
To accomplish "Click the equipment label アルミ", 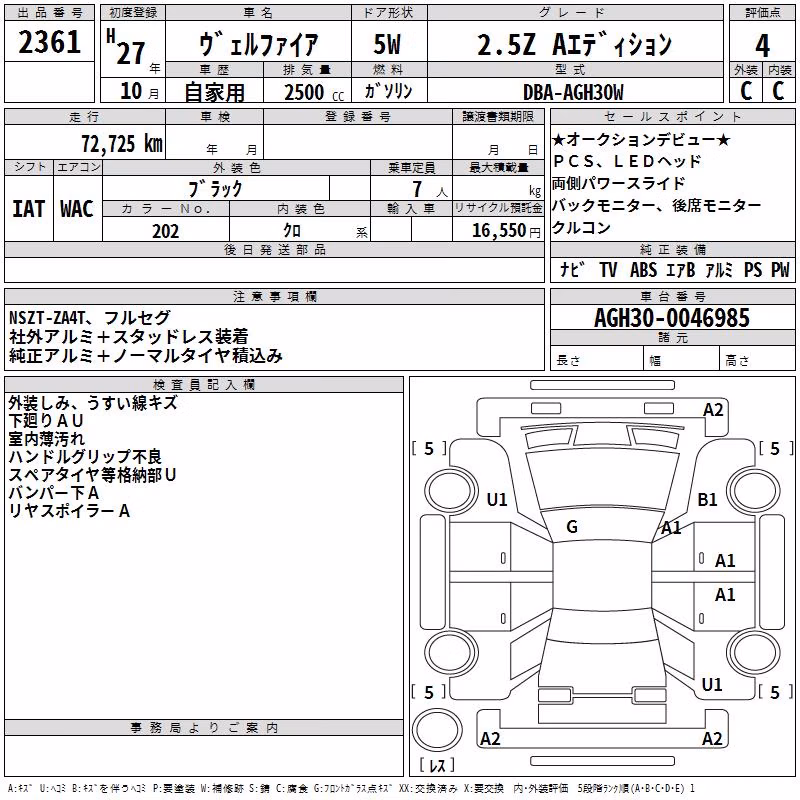I will pyautogui.click(x=719, y=269).
